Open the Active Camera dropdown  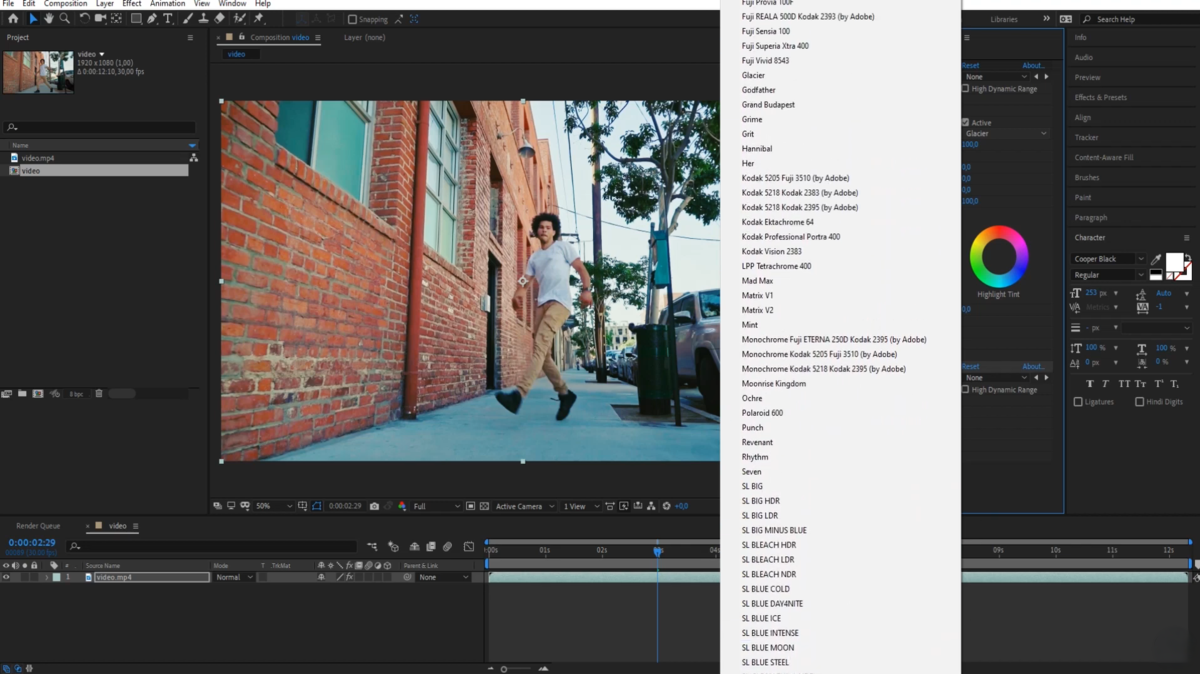pyautogui.click(x=524, y=506)
